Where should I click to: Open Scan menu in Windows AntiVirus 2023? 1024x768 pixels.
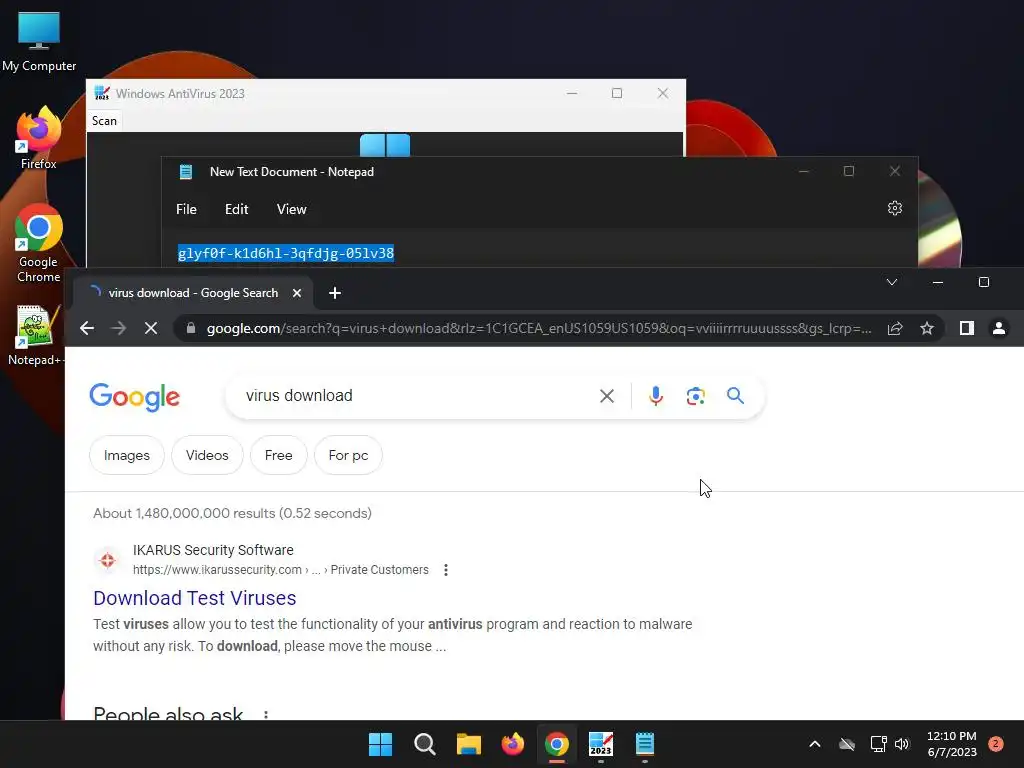pos(104,121)
